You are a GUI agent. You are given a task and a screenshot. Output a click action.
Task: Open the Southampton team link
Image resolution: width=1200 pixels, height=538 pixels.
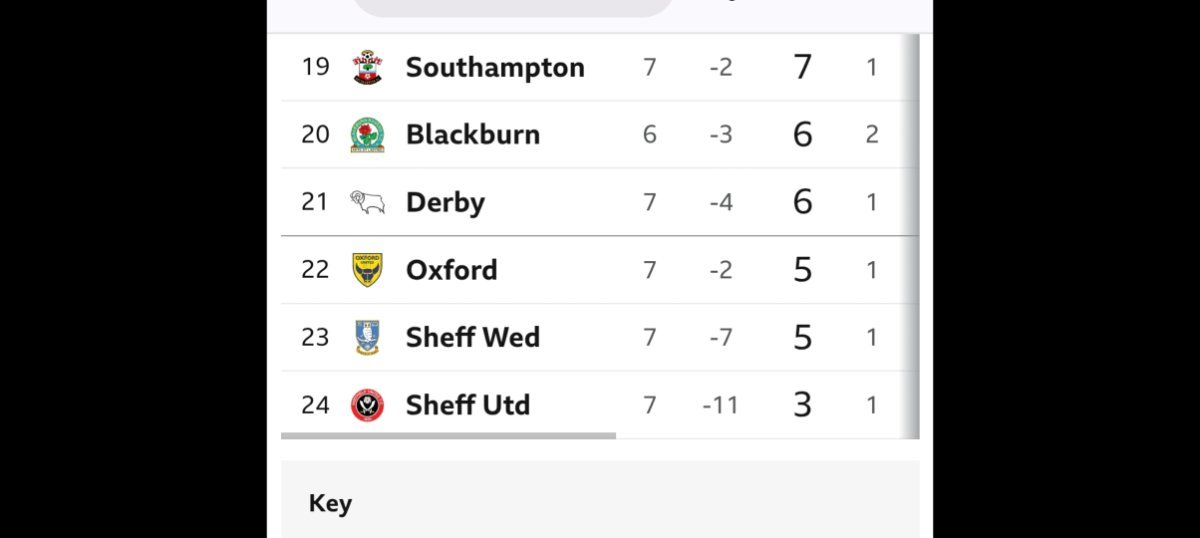pyautogui.click(x=495, y=67)
